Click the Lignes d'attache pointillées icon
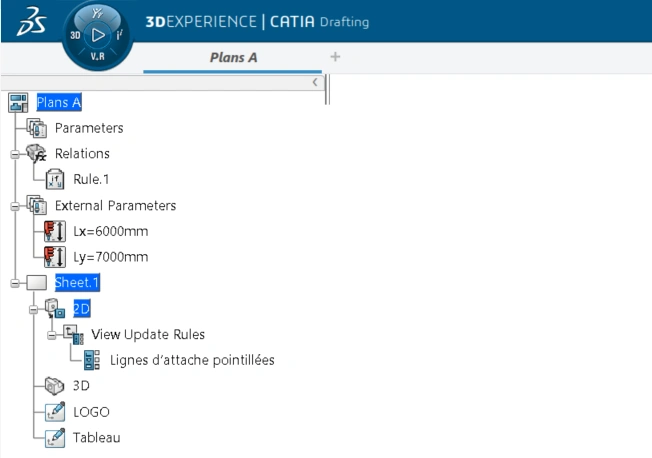Screen dimensions: 652x458 [92, 360]
